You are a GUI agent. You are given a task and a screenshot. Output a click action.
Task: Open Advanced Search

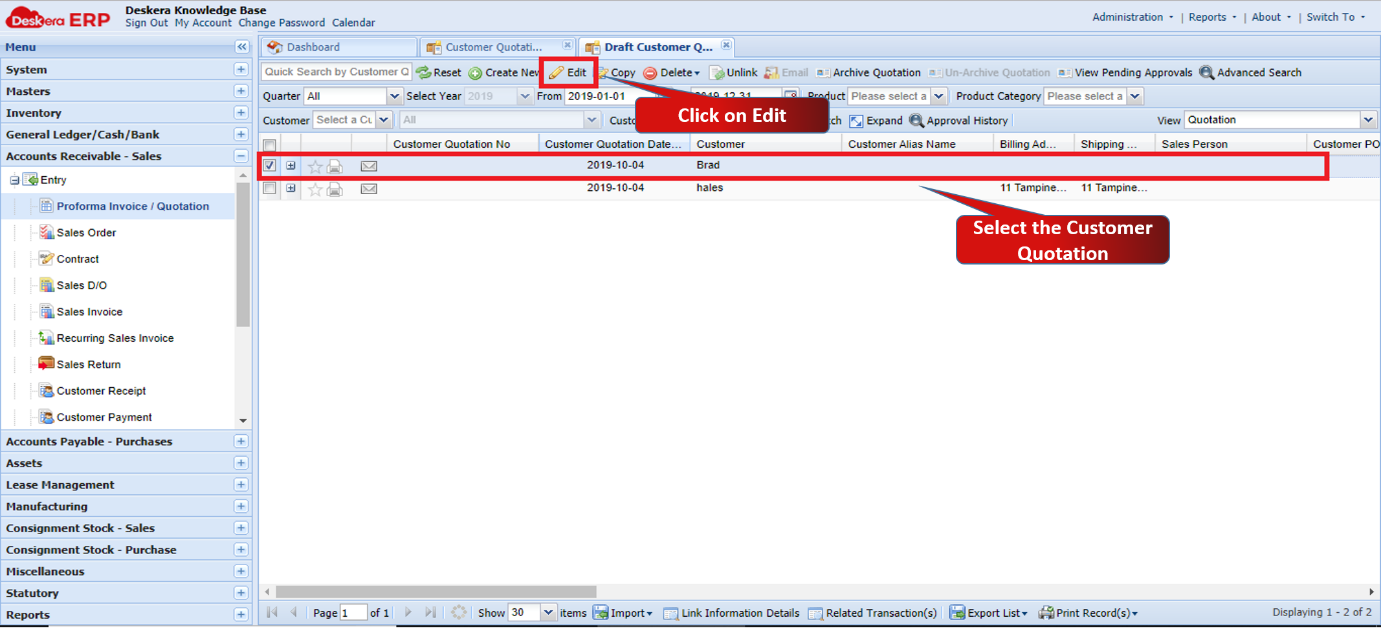click(1250, 72)
